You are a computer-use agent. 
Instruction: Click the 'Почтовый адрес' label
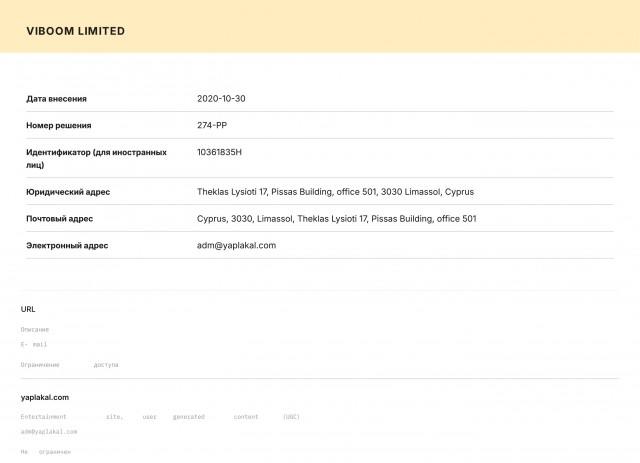(x=60, y=219)
